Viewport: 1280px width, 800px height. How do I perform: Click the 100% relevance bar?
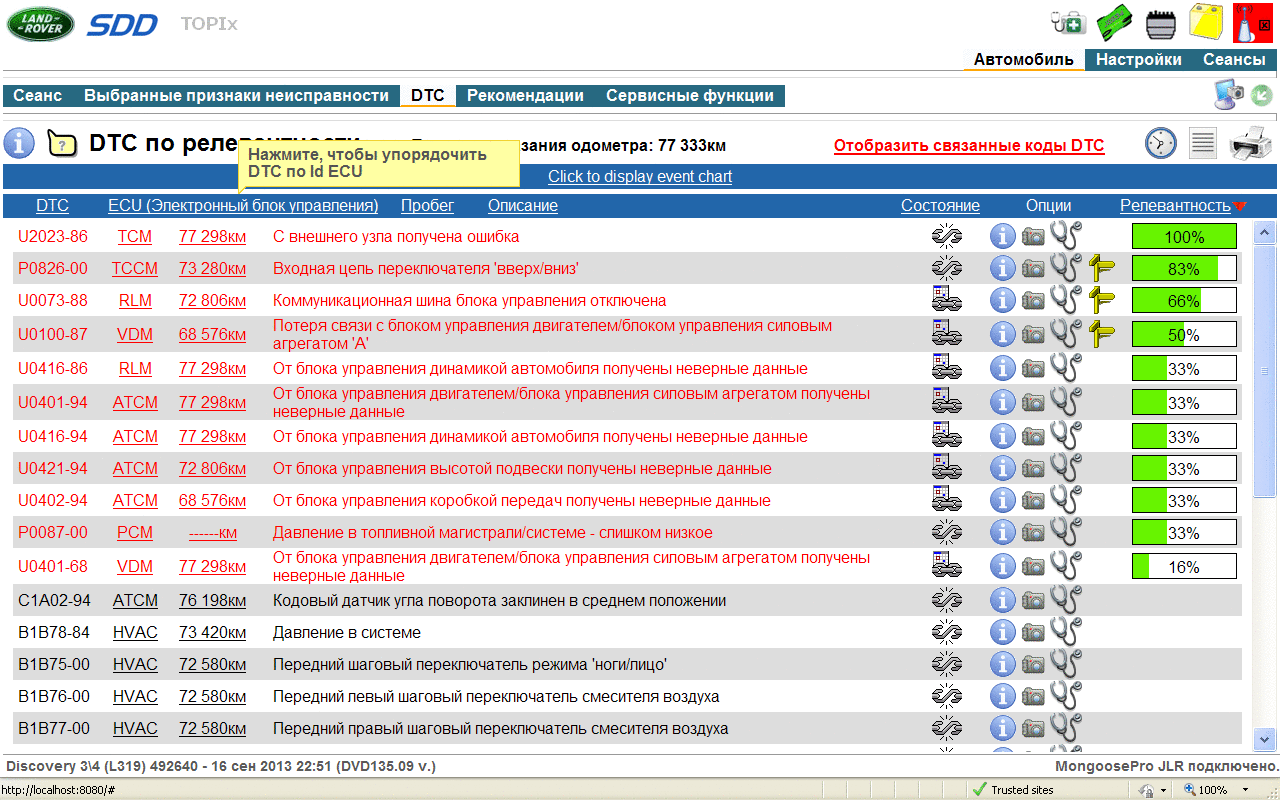coord(1184,237)
